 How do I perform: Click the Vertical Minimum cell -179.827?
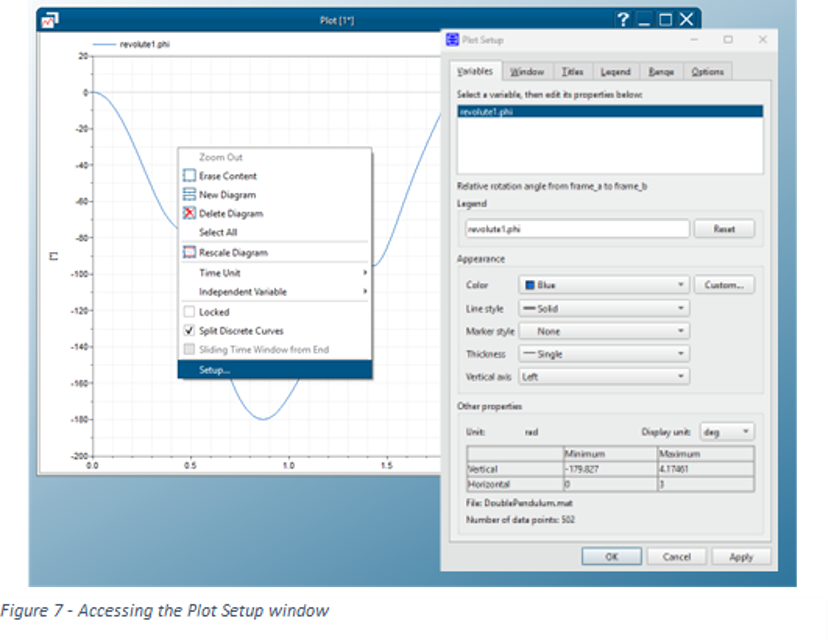(x=610, y=469)
